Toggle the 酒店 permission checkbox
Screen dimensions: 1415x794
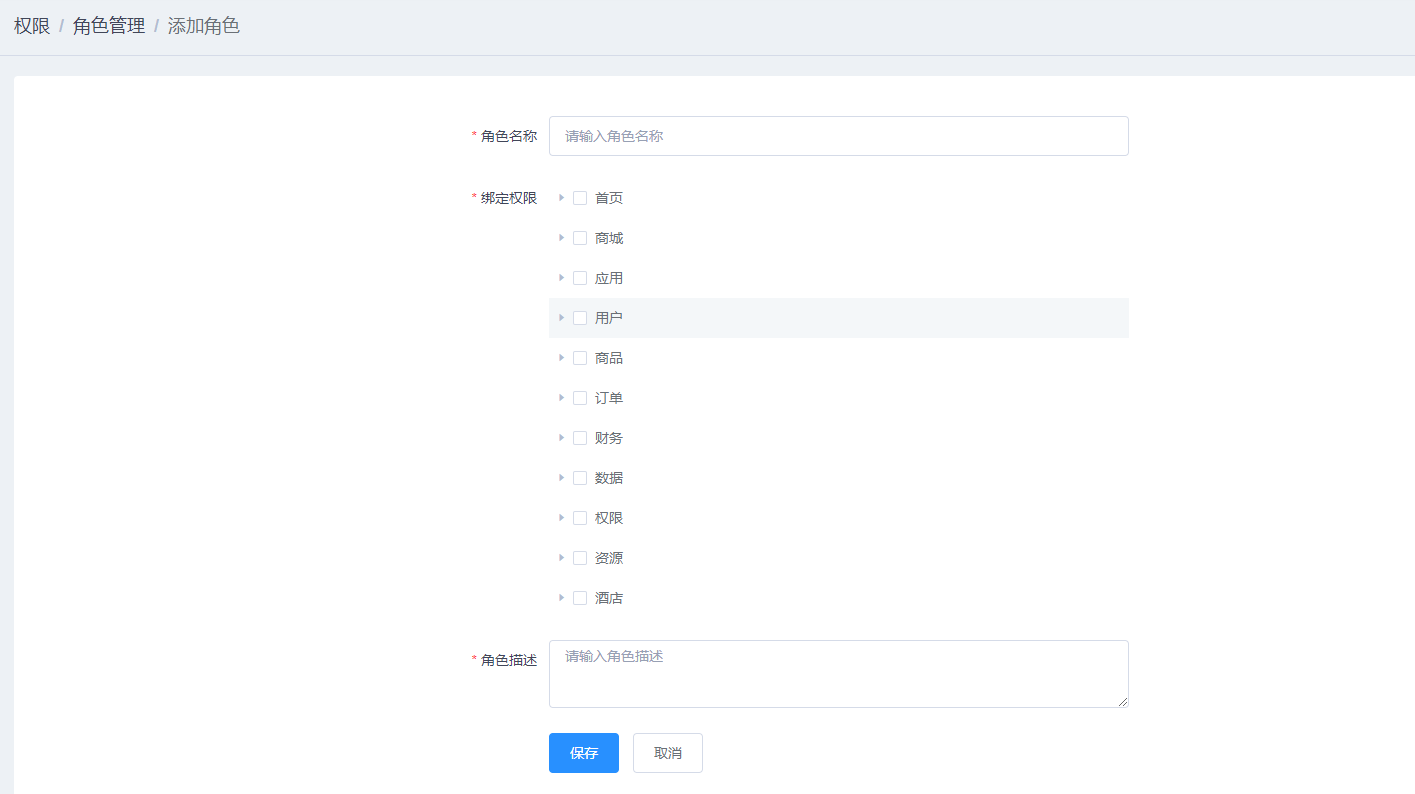click(580, 598)
